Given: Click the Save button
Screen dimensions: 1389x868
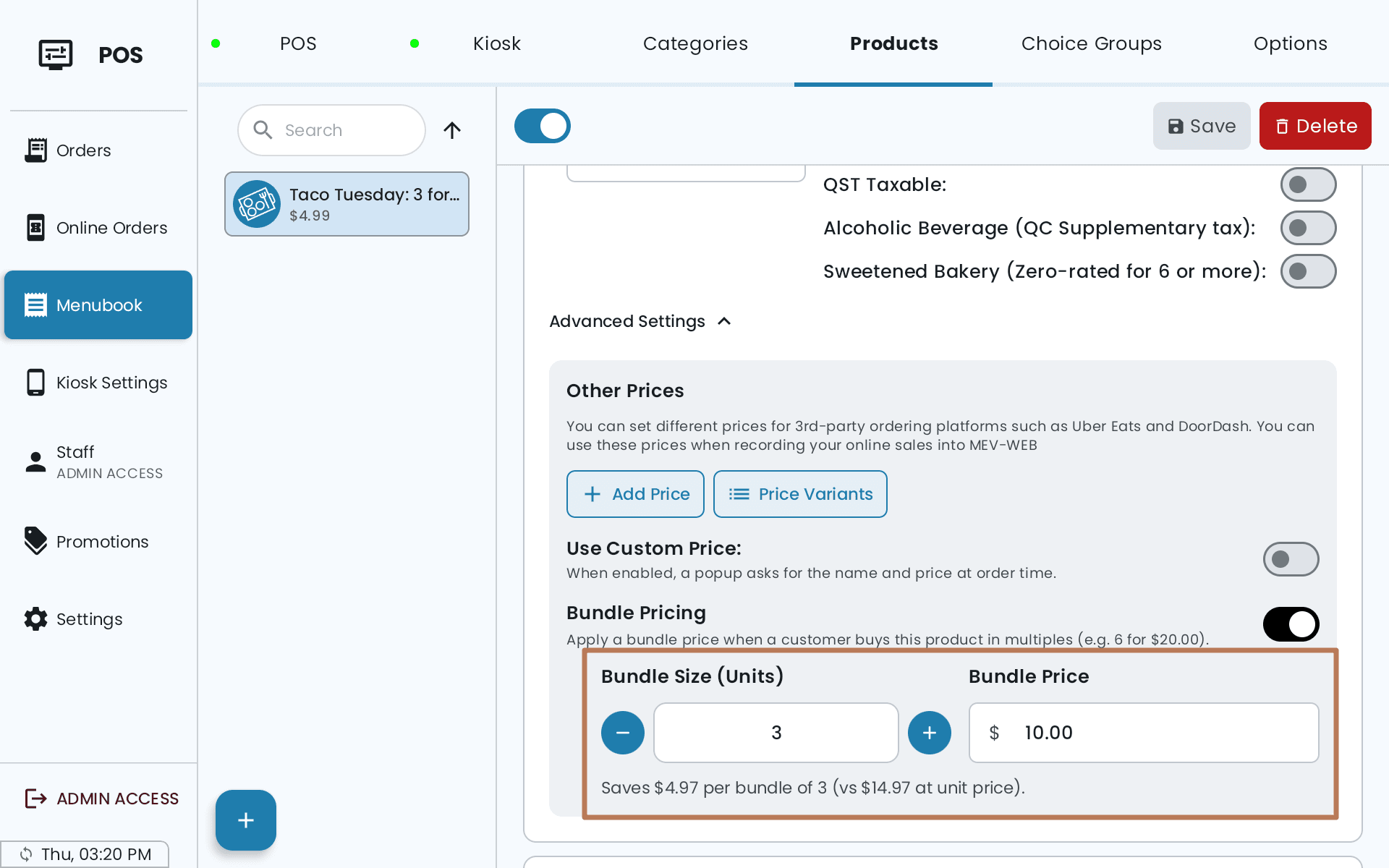Looking at the screenshot, I should coord(1202,126).
